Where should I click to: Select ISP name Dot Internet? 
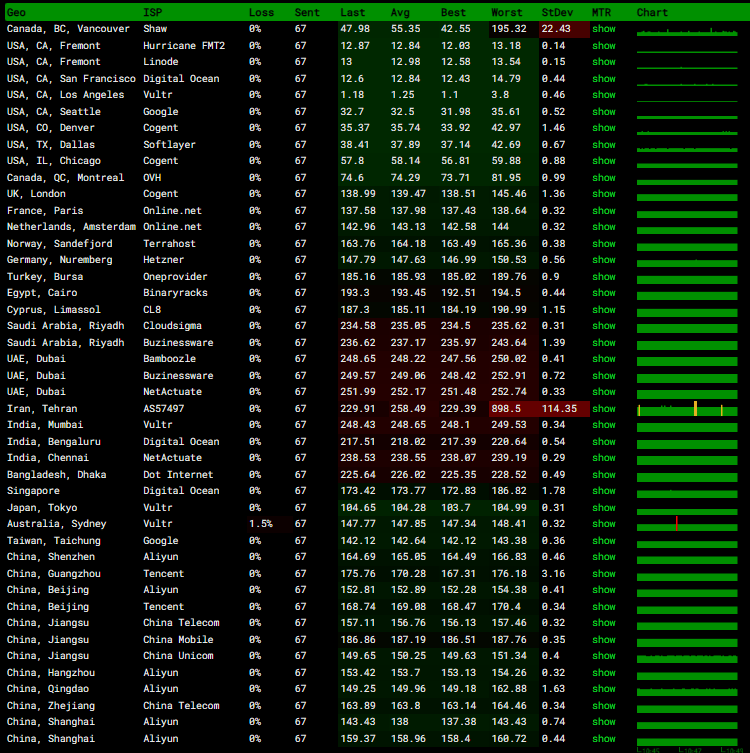click(x=178, y=475)
